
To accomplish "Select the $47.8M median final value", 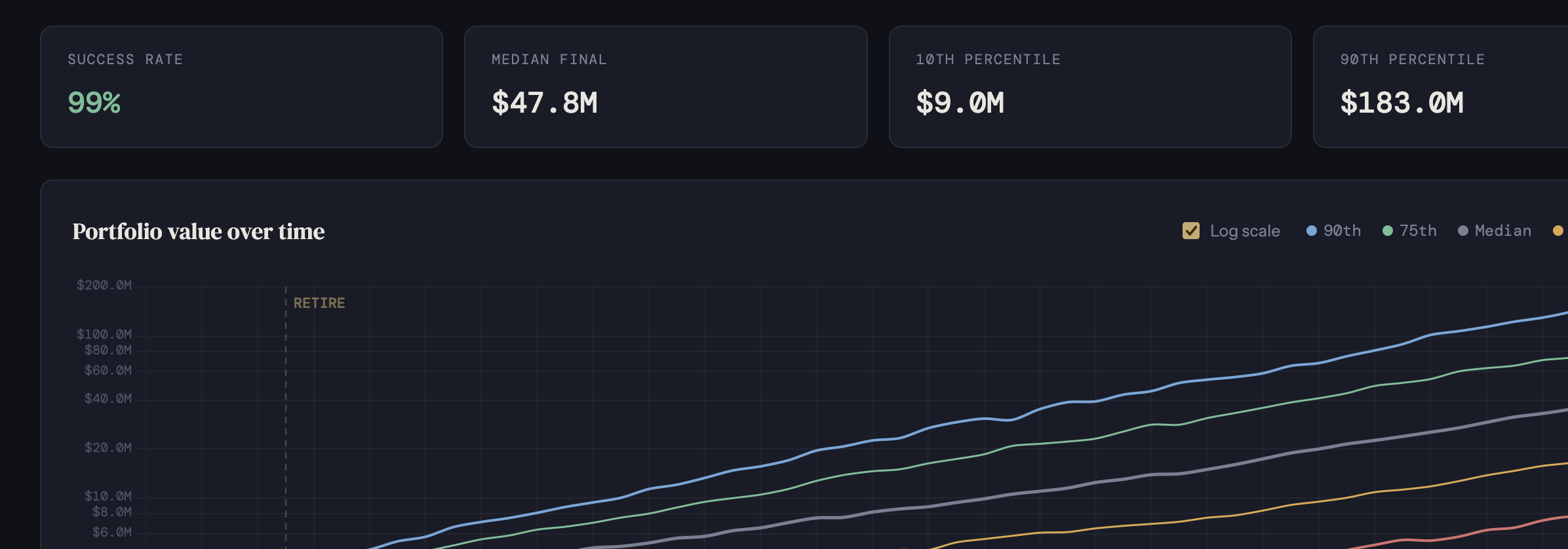I will click(x=545, y=103).
